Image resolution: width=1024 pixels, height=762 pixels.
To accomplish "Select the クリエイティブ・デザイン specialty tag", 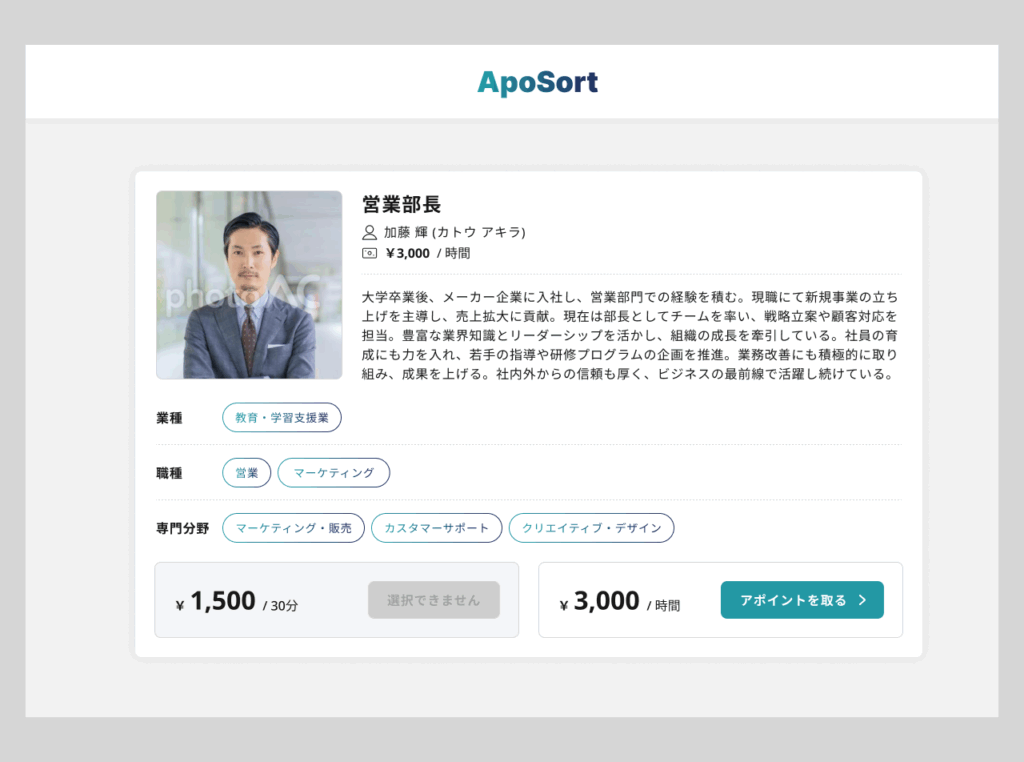I will pyautogui.click(x=591, y=528).
